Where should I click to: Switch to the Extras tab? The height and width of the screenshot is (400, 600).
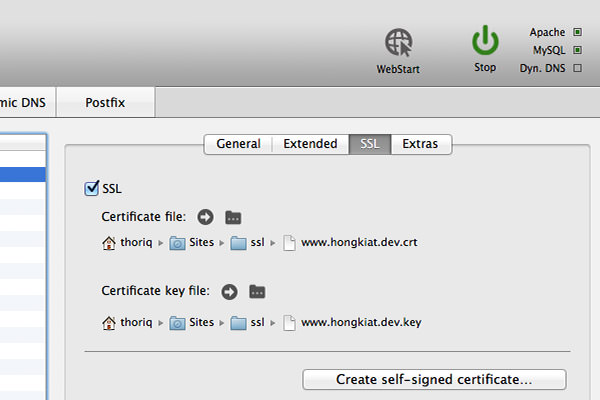tap(421, 144)
